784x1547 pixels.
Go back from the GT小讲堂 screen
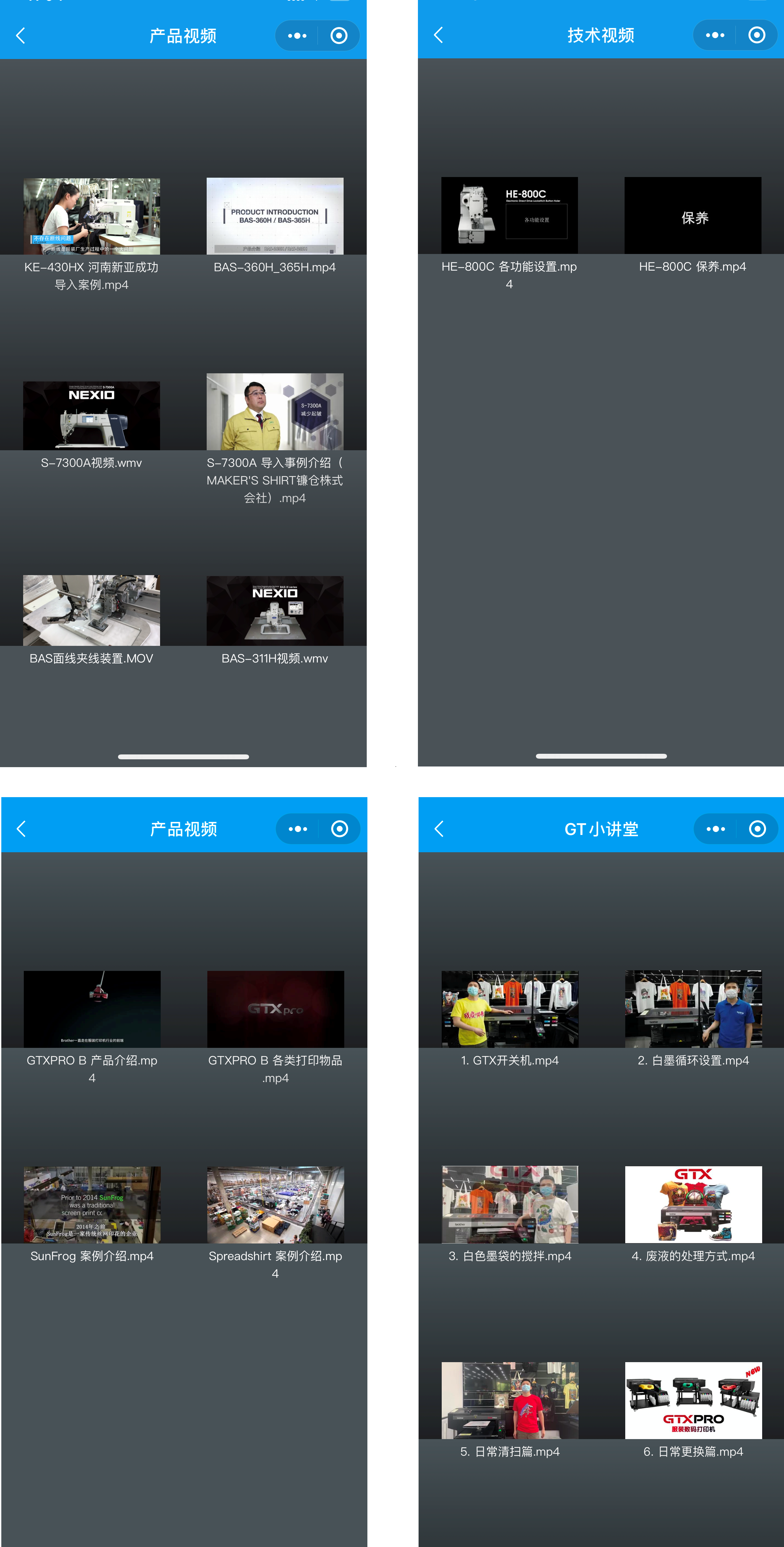(439, 829)
